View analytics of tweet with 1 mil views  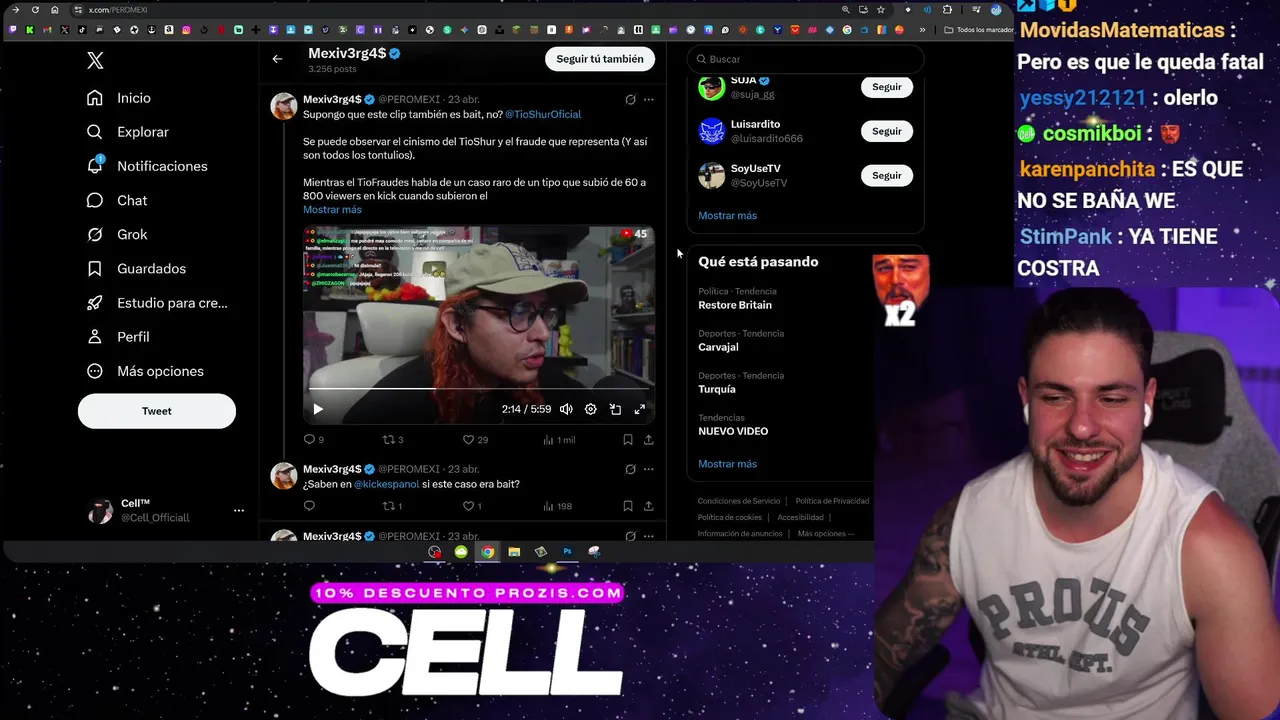(x=548, y=439)
